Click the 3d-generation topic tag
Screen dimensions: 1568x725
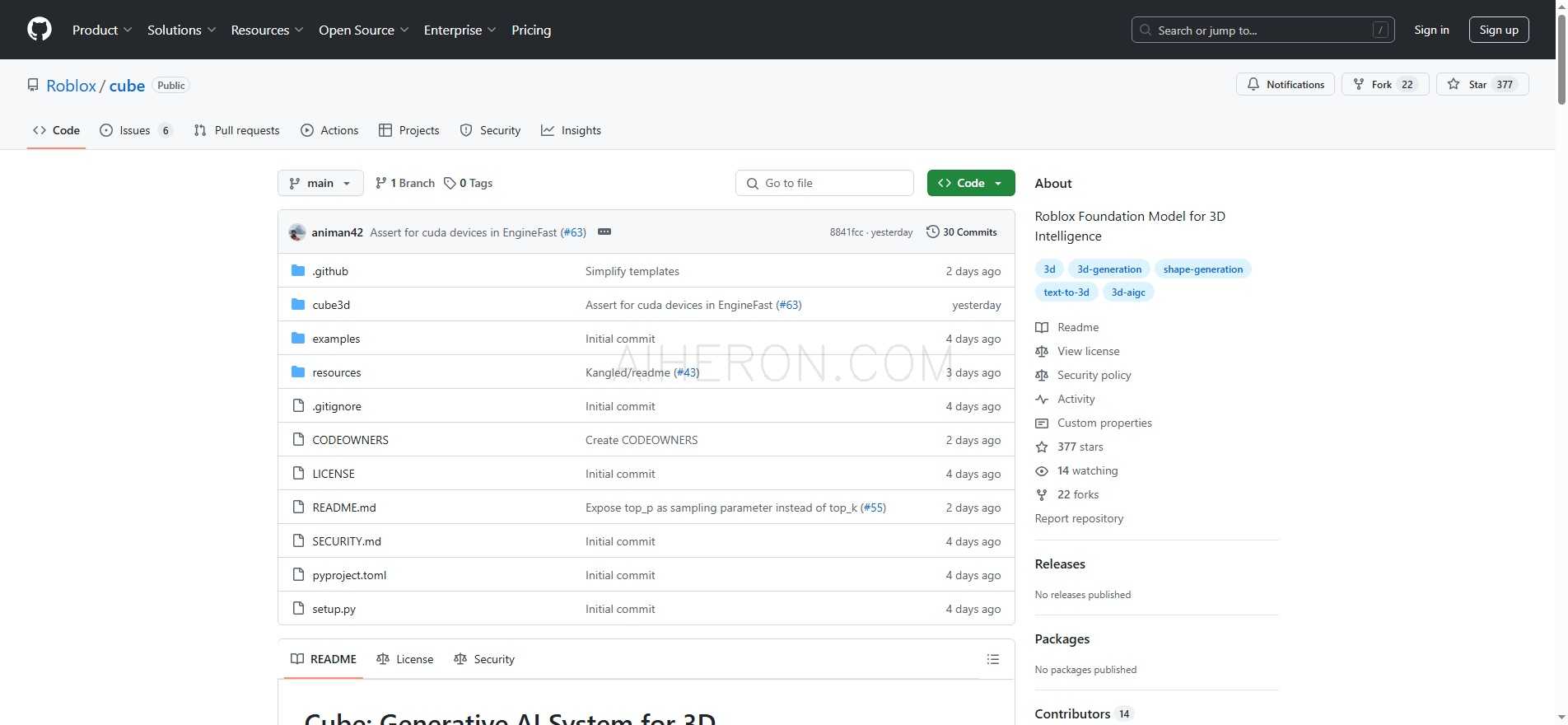click(x=1109, y=269)
